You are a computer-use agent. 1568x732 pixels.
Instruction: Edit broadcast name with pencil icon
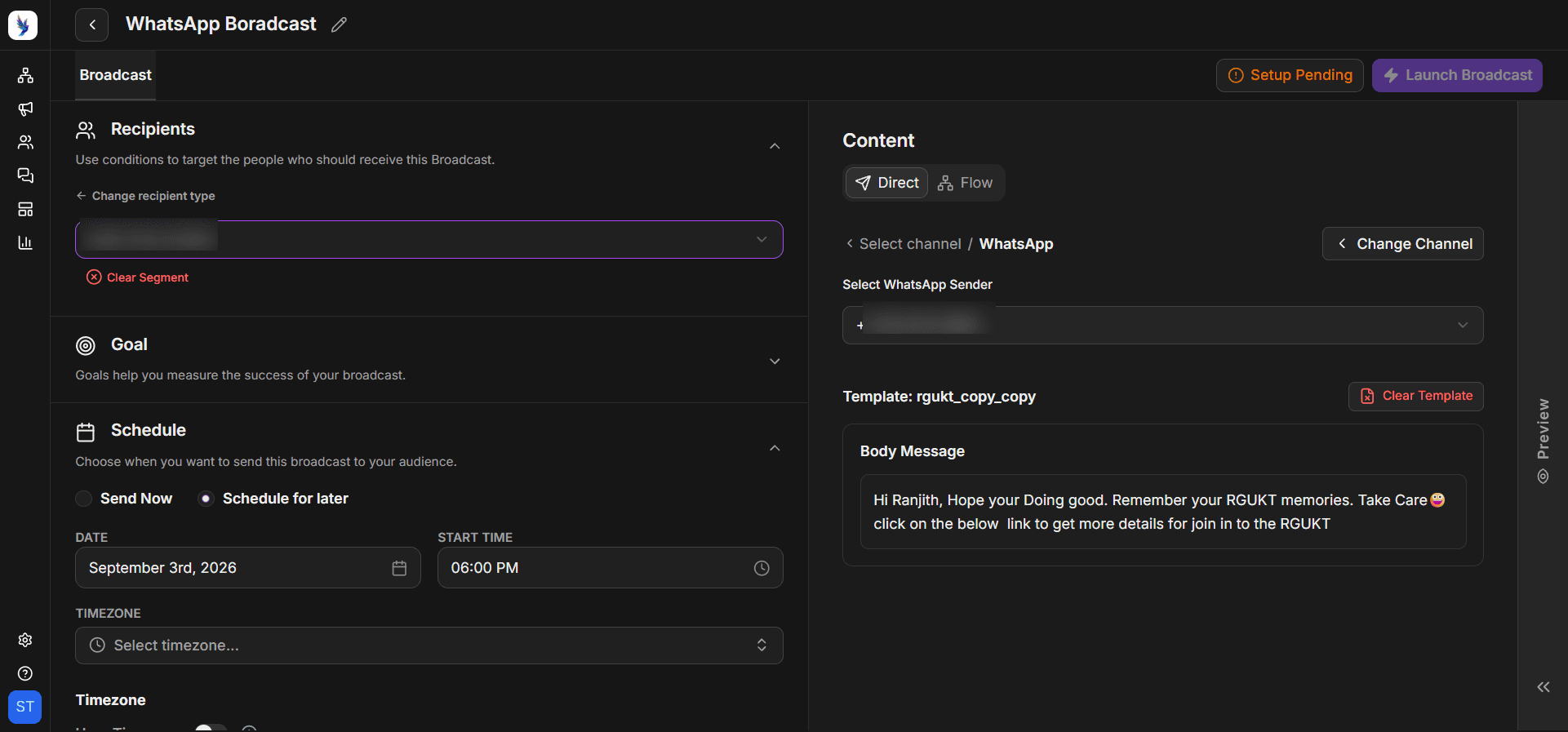point(339,25)
